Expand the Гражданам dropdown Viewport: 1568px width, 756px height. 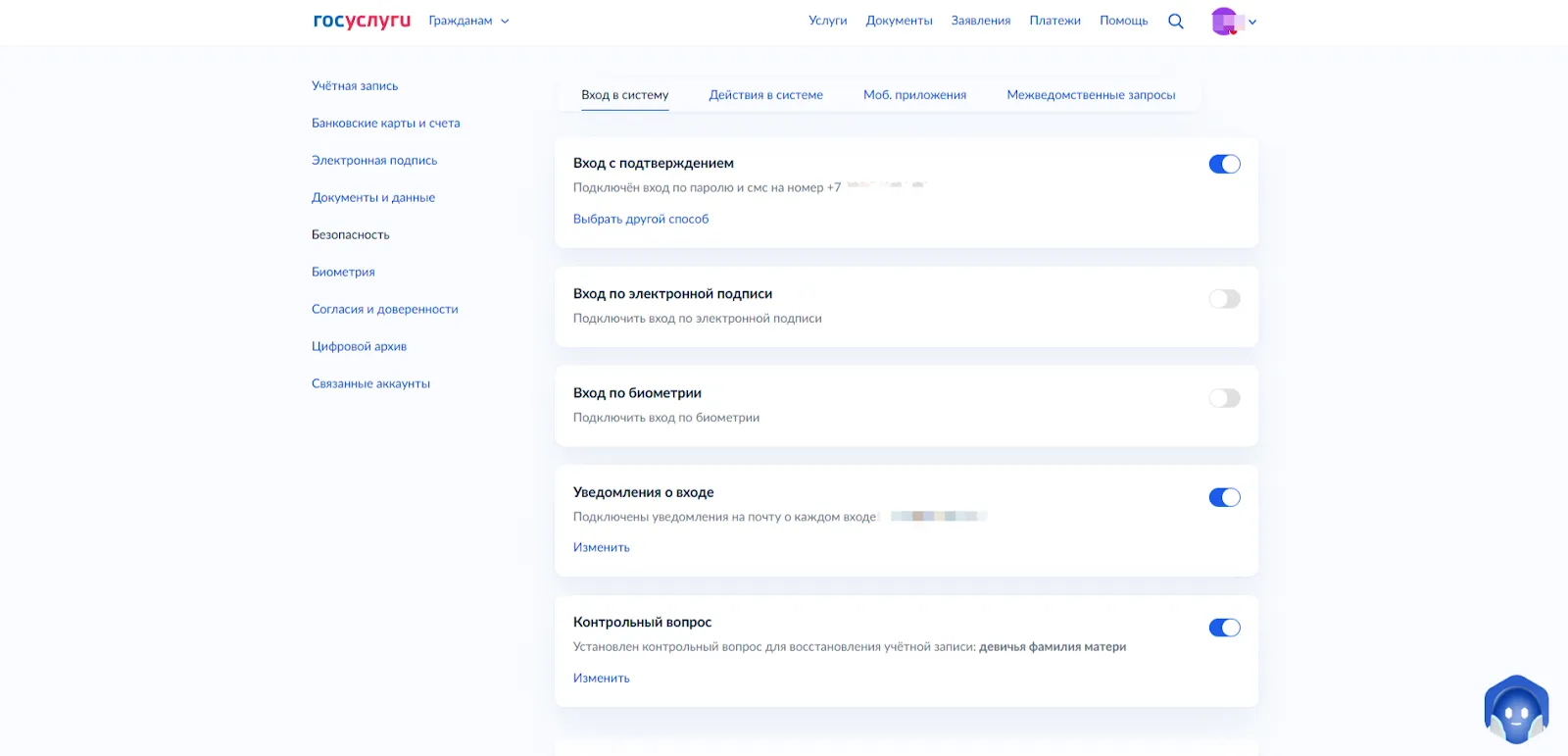(468, 21)
